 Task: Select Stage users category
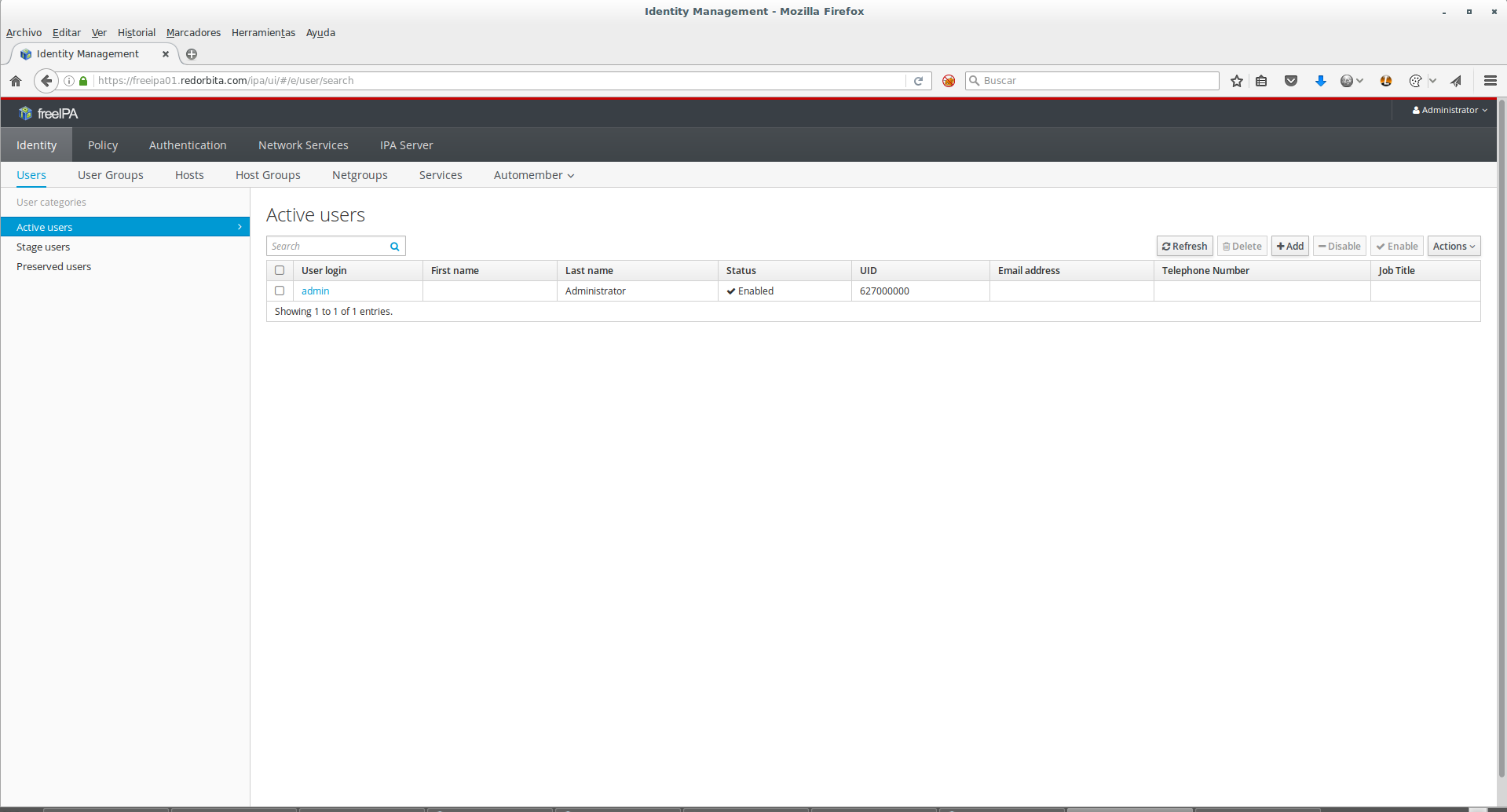(x=43, y=247)
